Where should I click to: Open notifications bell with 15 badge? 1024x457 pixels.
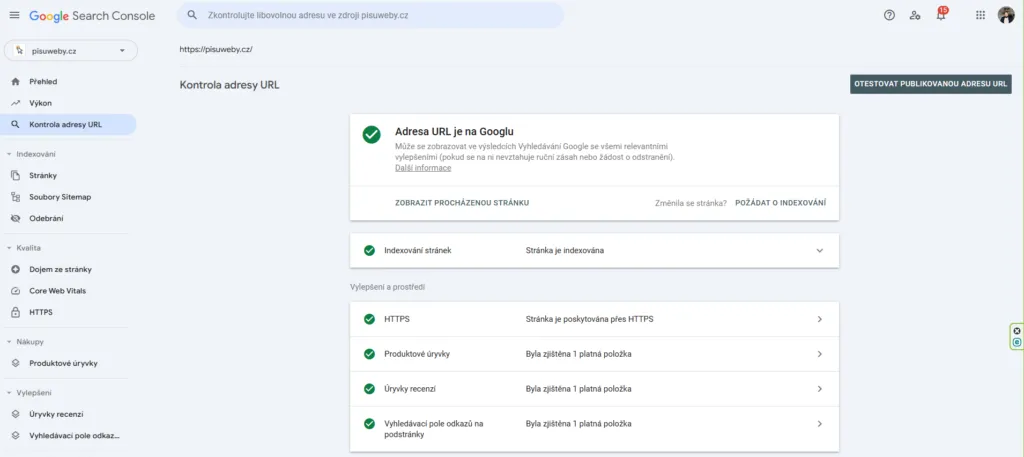point(941,14)
